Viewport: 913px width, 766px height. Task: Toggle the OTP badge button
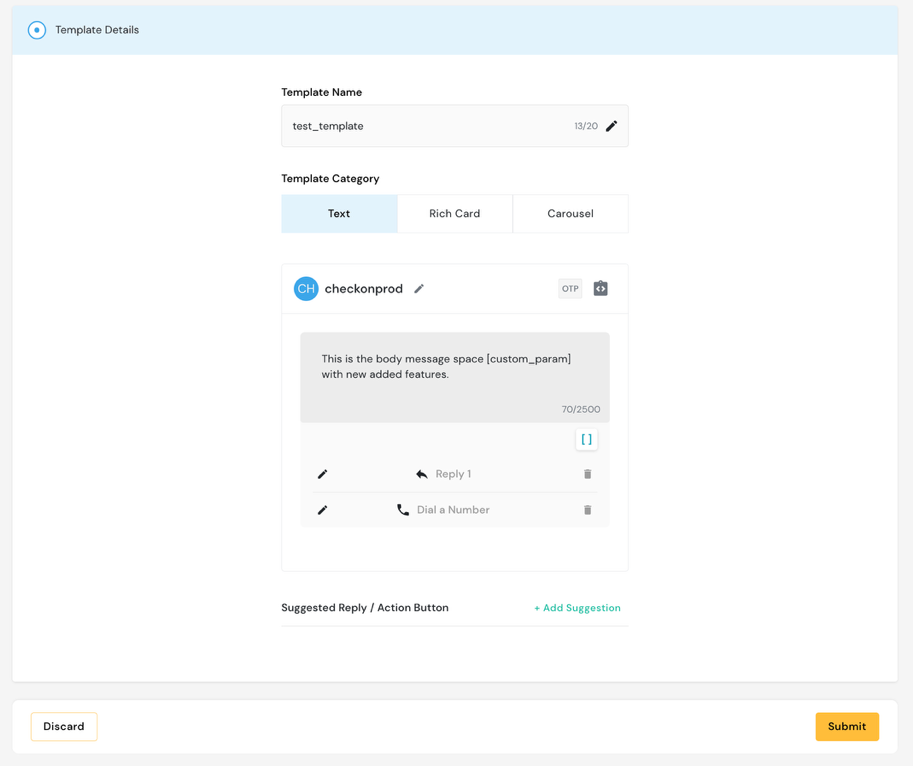[570, 289]
